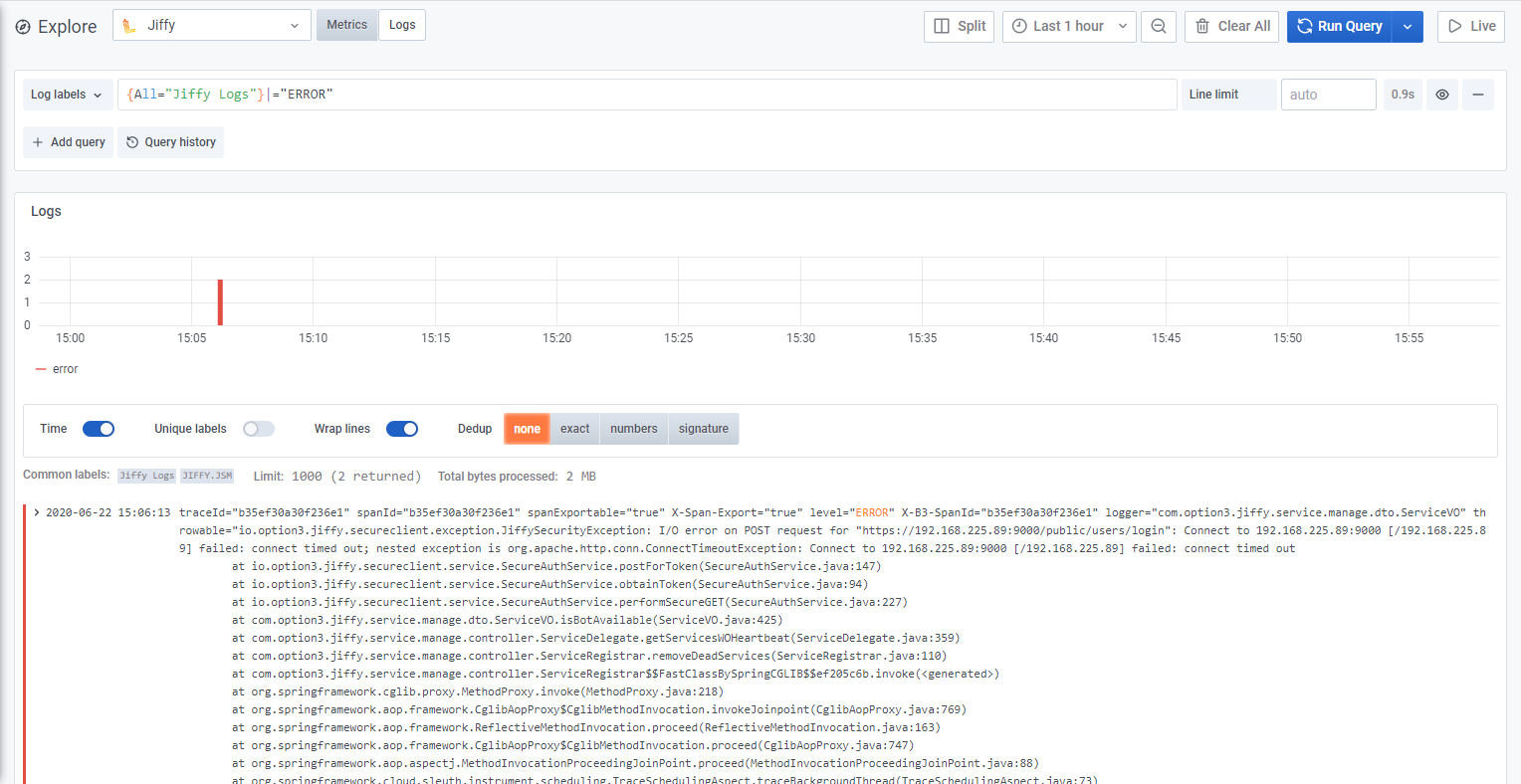Select the signature dedup option
The image size is (1521, 784).
pos(703,429)
